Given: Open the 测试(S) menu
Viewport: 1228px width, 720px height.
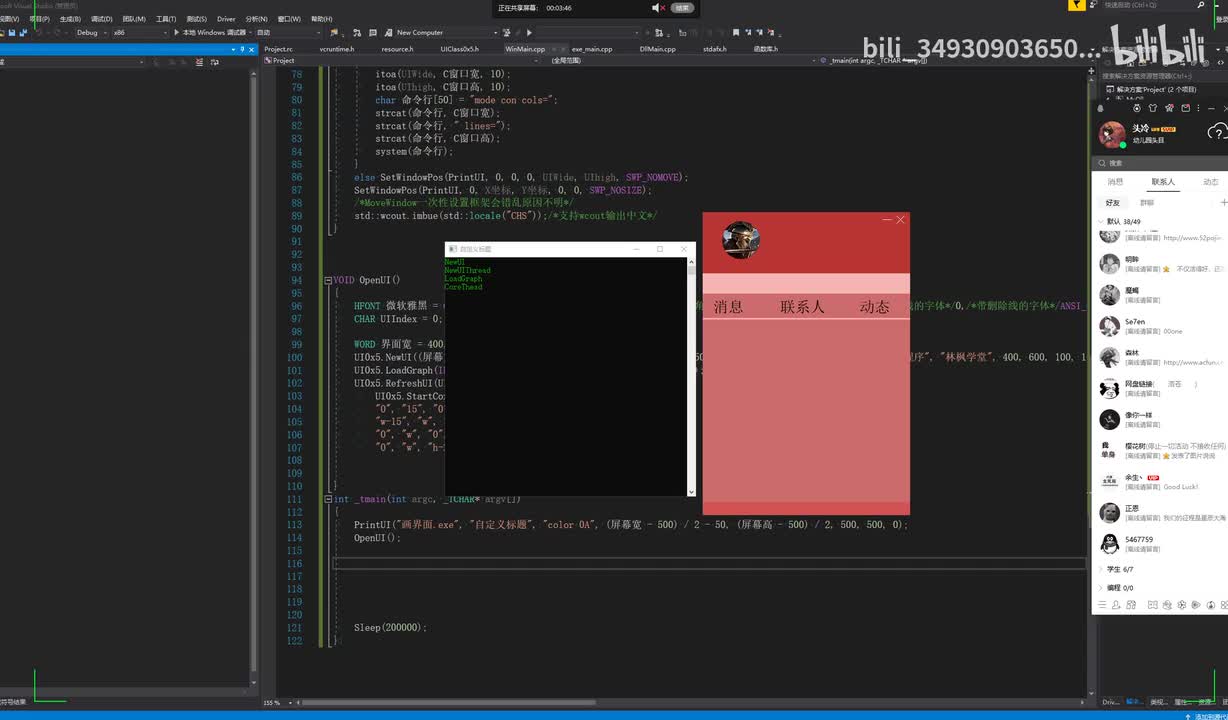Looking at the screenshot, I should [x=196, y=18].
